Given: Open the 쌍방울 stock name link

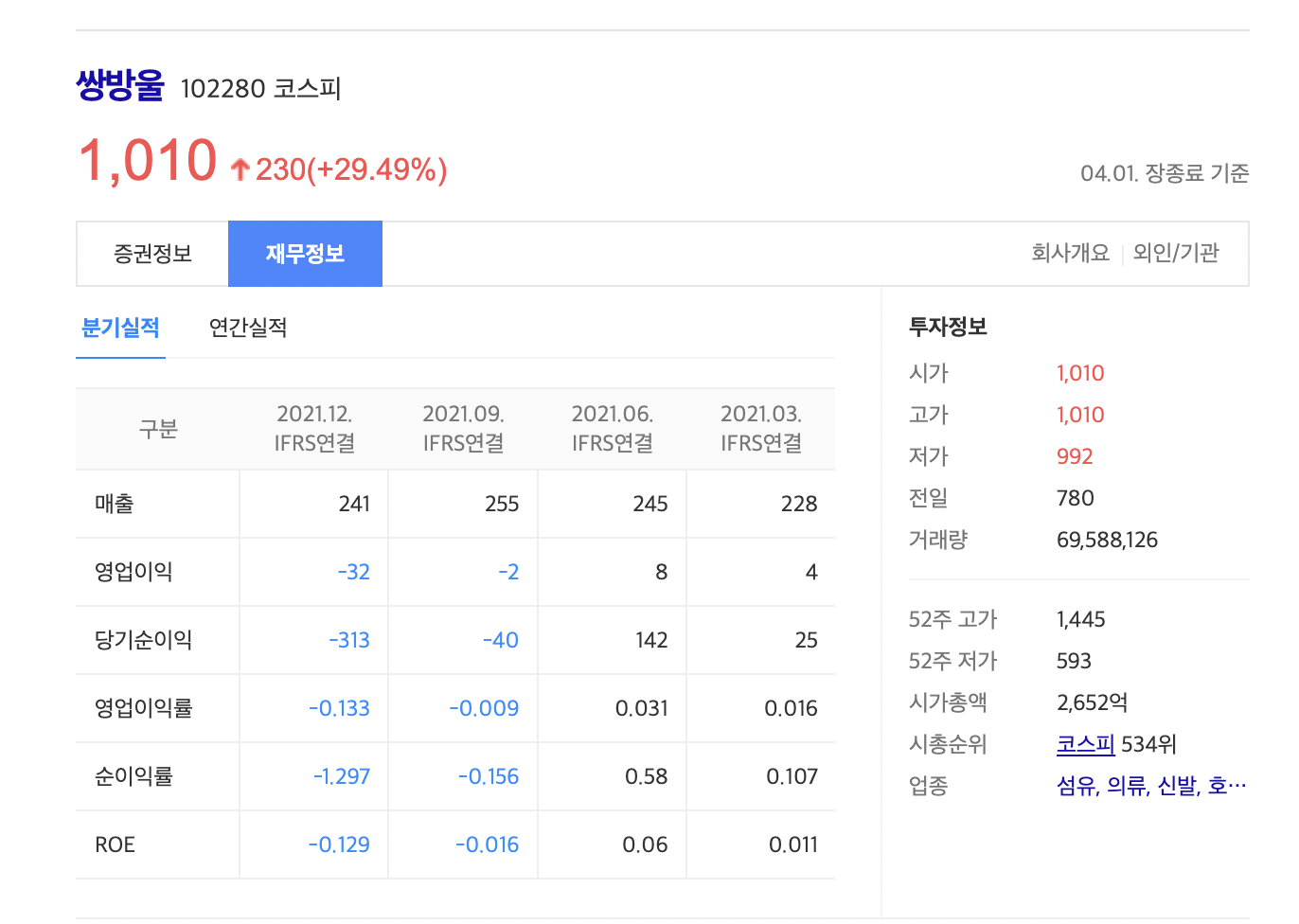Looking at the screenshot, I should coord(120,86).
